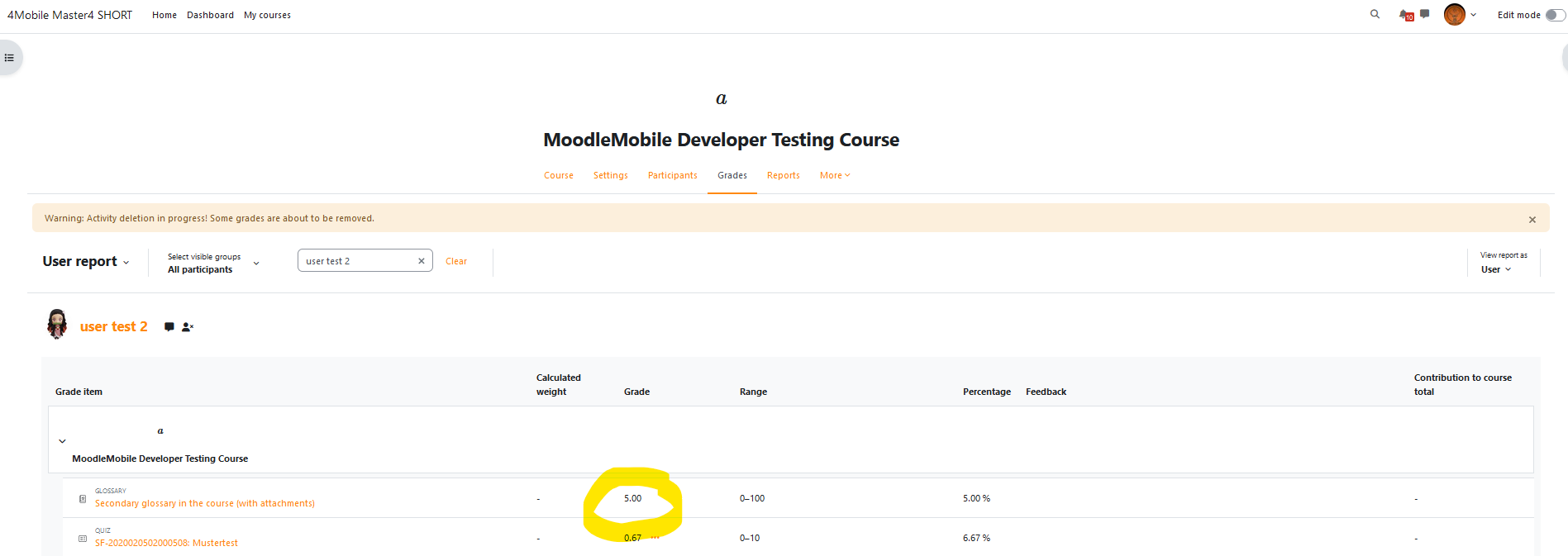Viewport: 1568px width, 556px height.
Task: Click the remove-contact icon beside user test 2
Action: 188,327
